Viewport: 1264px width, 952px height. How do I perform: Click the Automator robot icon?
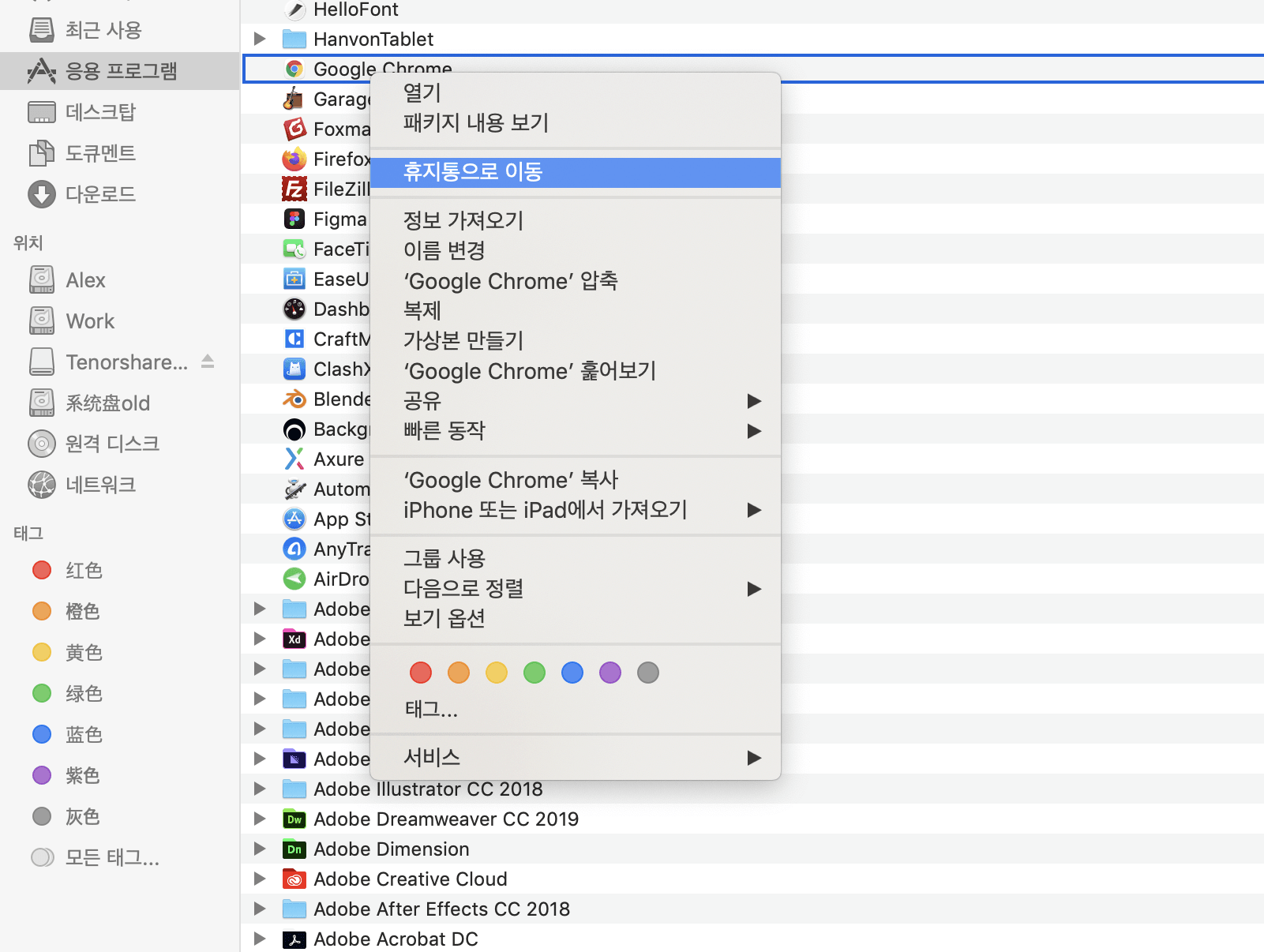click(294, 489)
